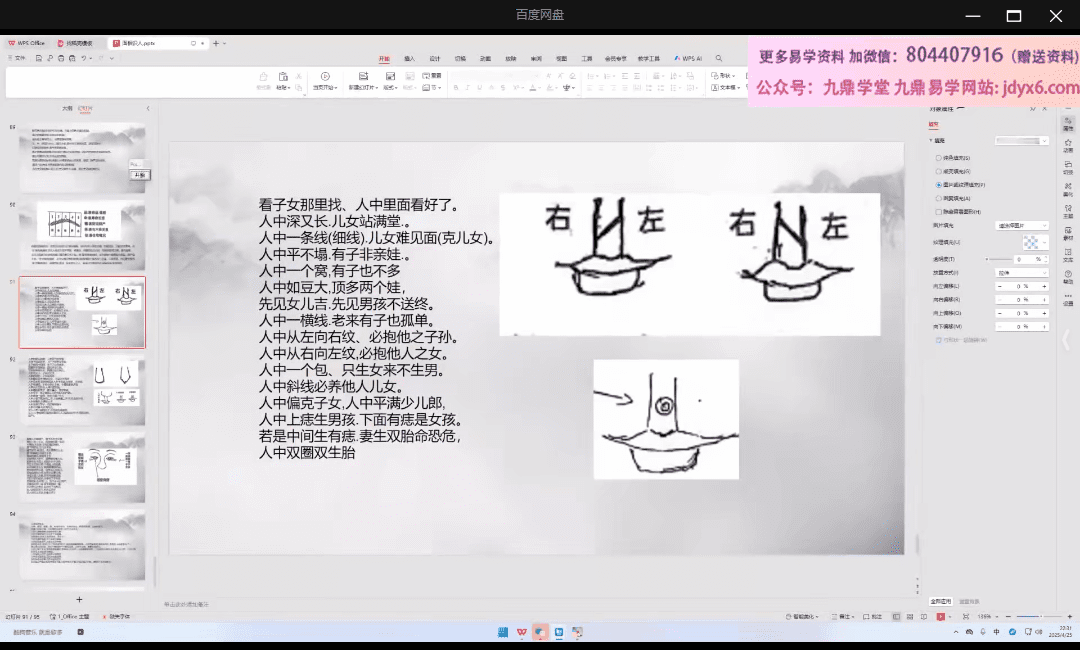
Task: Click the slideshow play-from-current icon in ribbon
Action: coord(325,77)
